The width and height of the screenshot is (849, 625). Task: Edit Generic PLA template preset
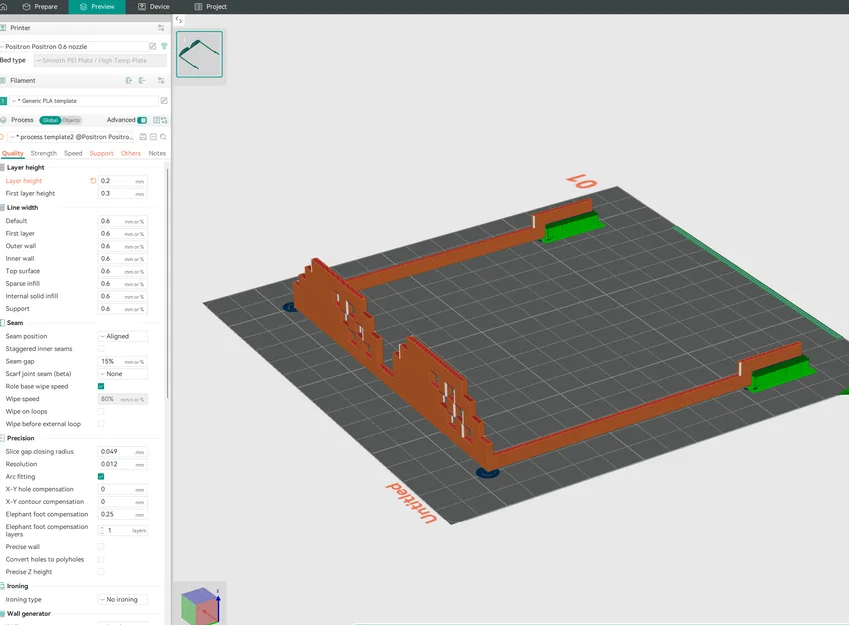(164, 101)
